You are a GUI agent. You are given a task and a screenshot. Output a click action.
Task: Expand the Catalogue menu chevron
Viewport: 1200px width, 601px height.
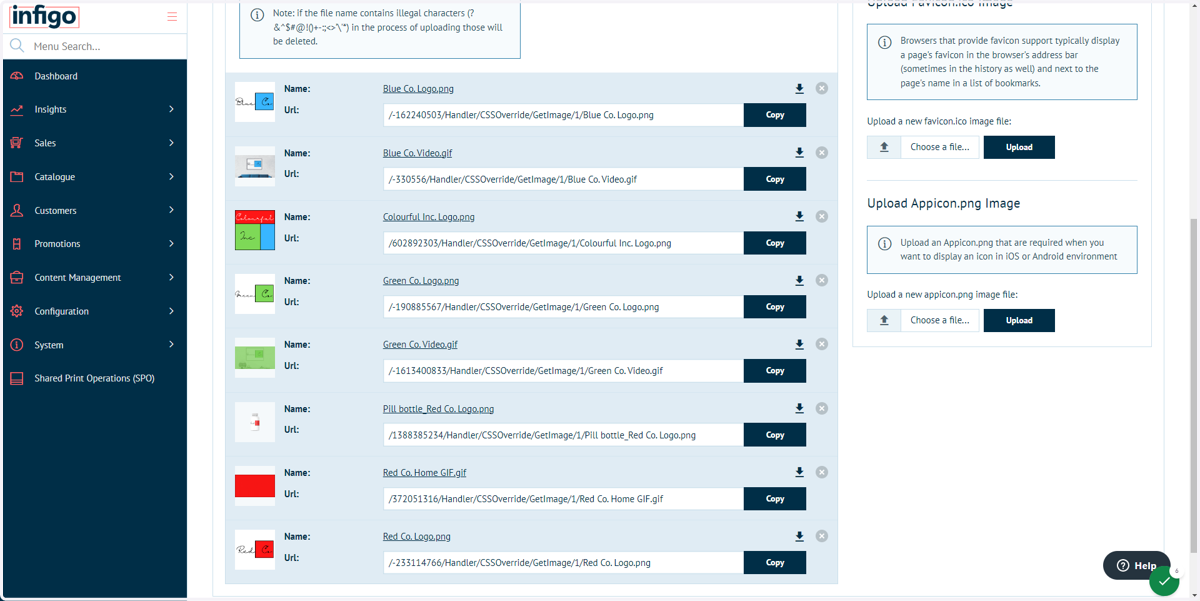click(x=171, y=177)
